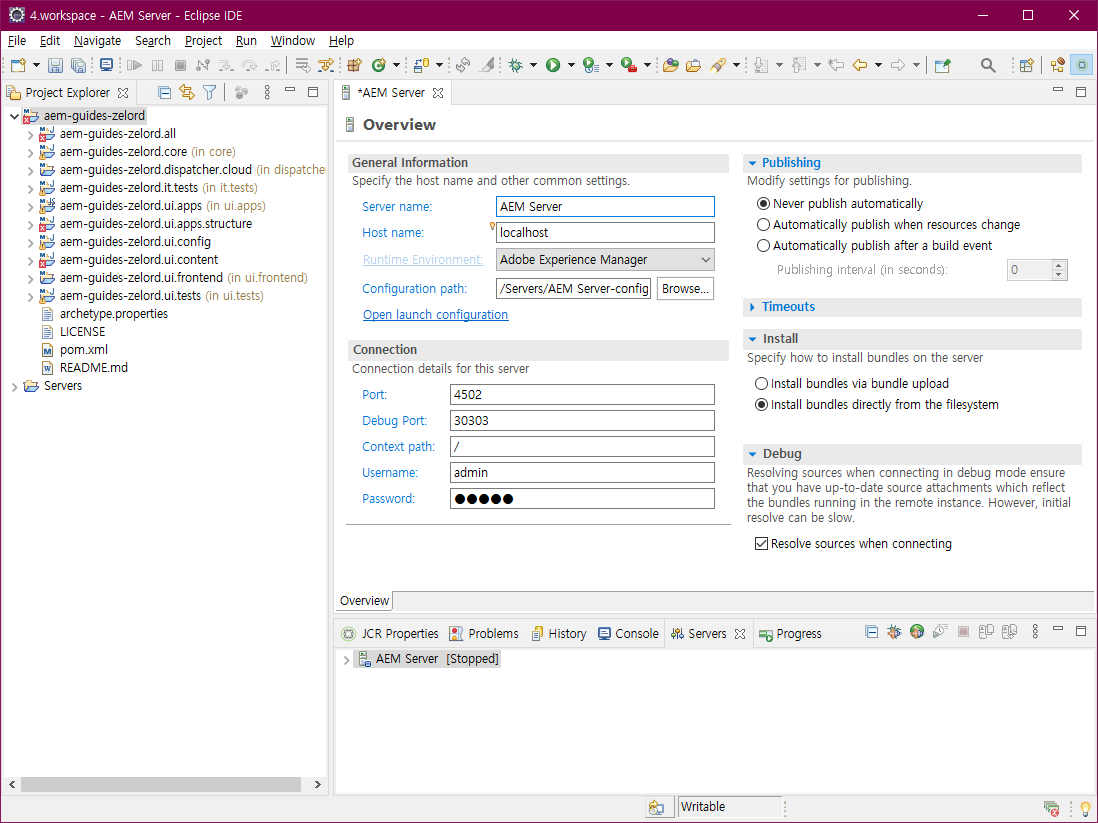Click the yellow Back navigation arrow
This screenshot has height=823, width=1098.
click(860, 65)
